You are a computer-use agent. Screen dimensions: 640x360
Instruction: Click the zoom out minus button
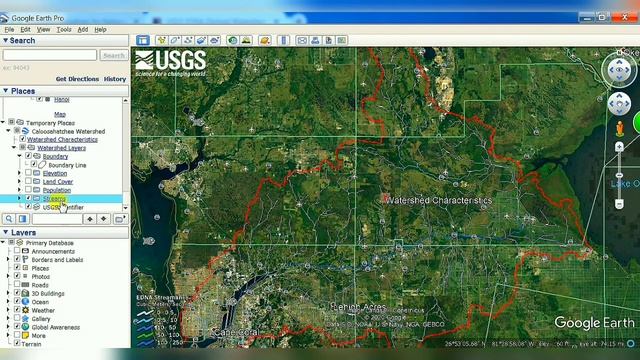pyautogui.click(x=619, y=203)
